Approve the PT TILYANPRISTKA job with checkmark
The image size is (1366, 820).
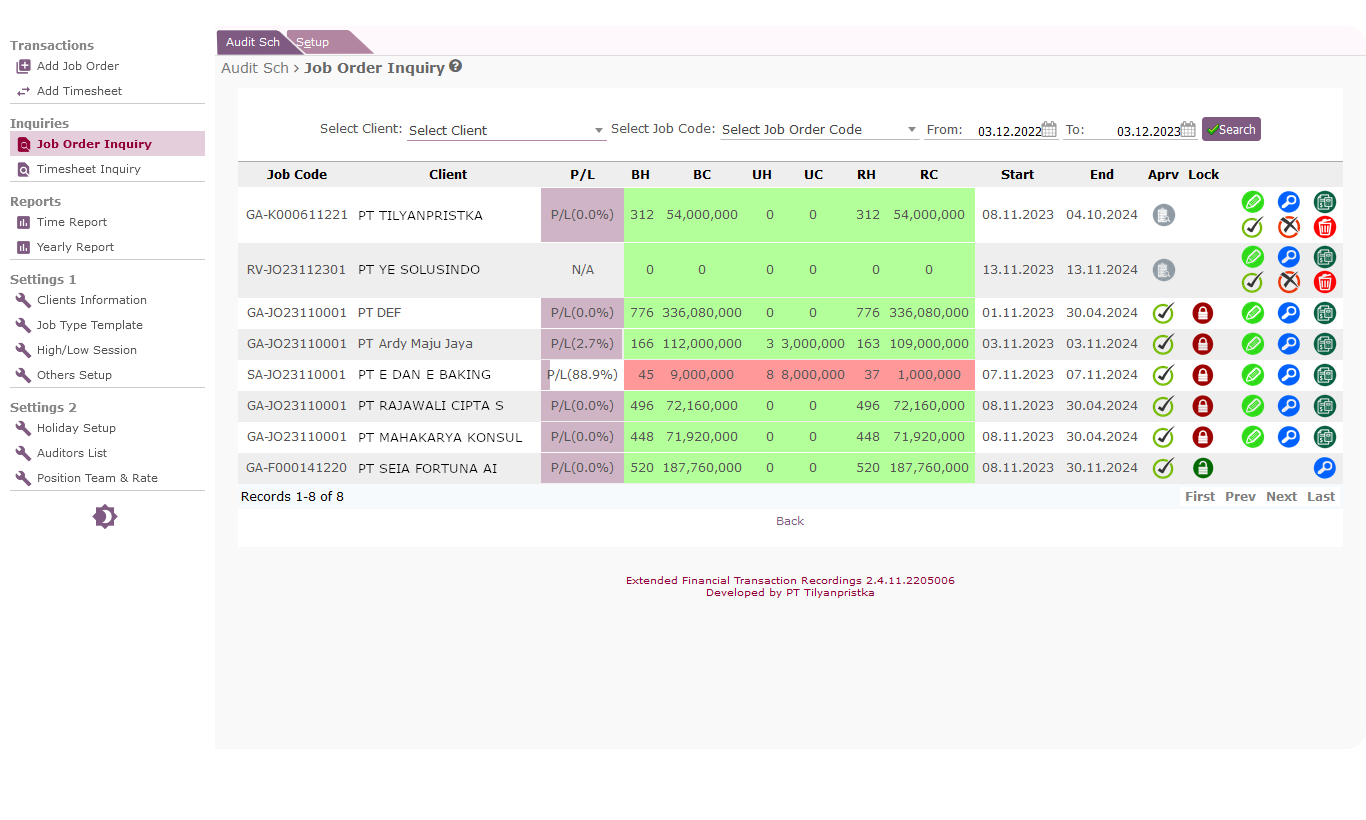(1253, 227)
